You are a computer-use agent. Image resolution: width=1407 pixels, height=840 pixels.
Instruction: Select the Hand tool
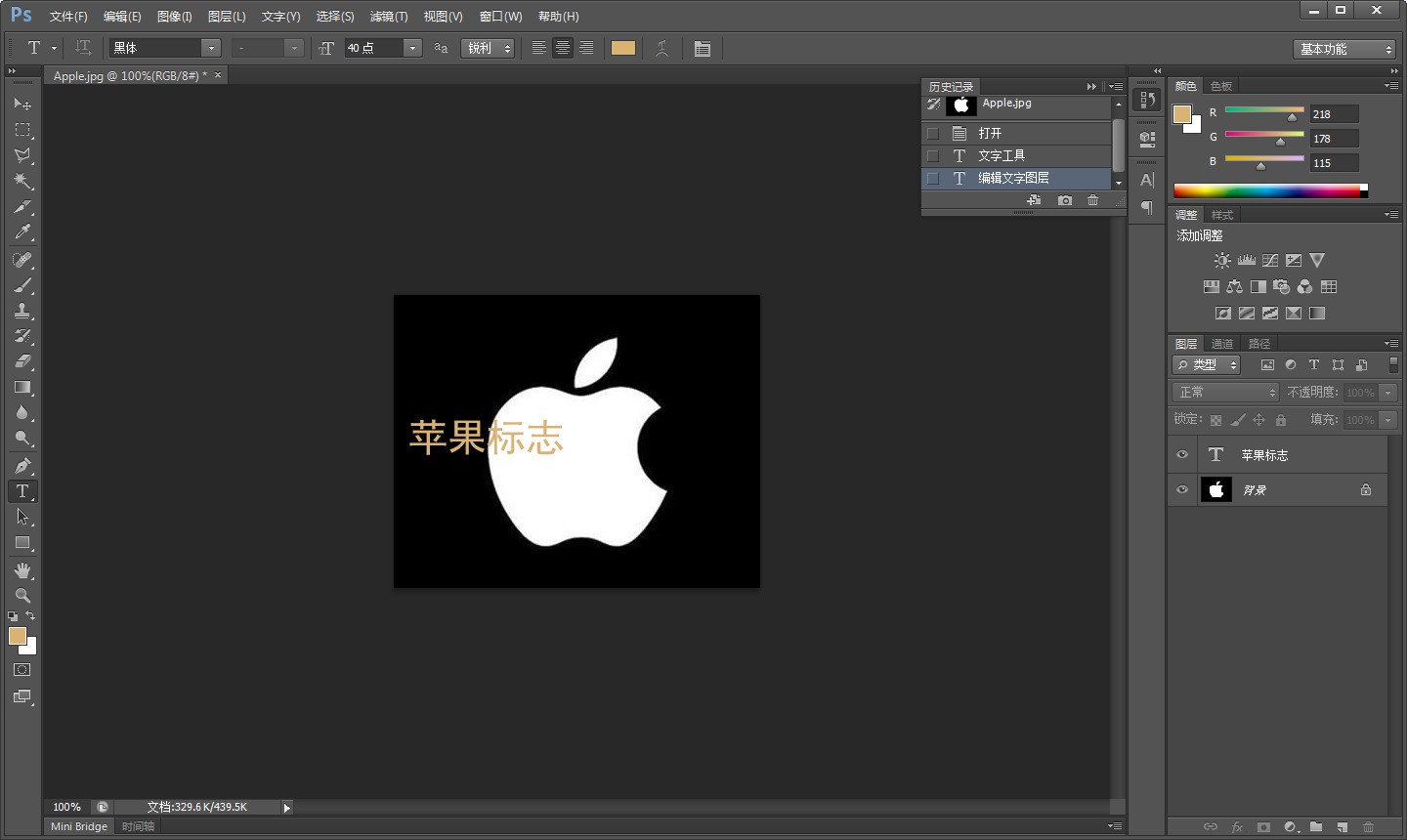[x=22, y=570]
